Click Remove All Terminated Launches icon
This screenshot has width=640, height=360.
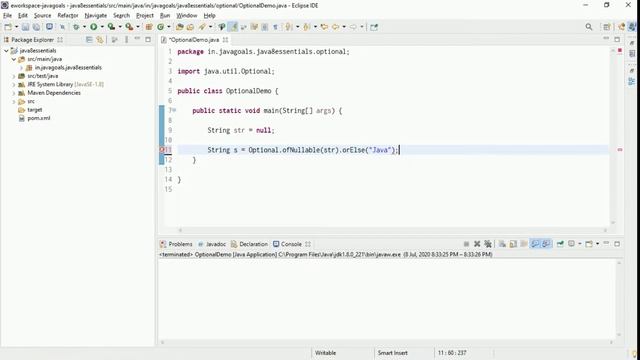tap(488, 244)
